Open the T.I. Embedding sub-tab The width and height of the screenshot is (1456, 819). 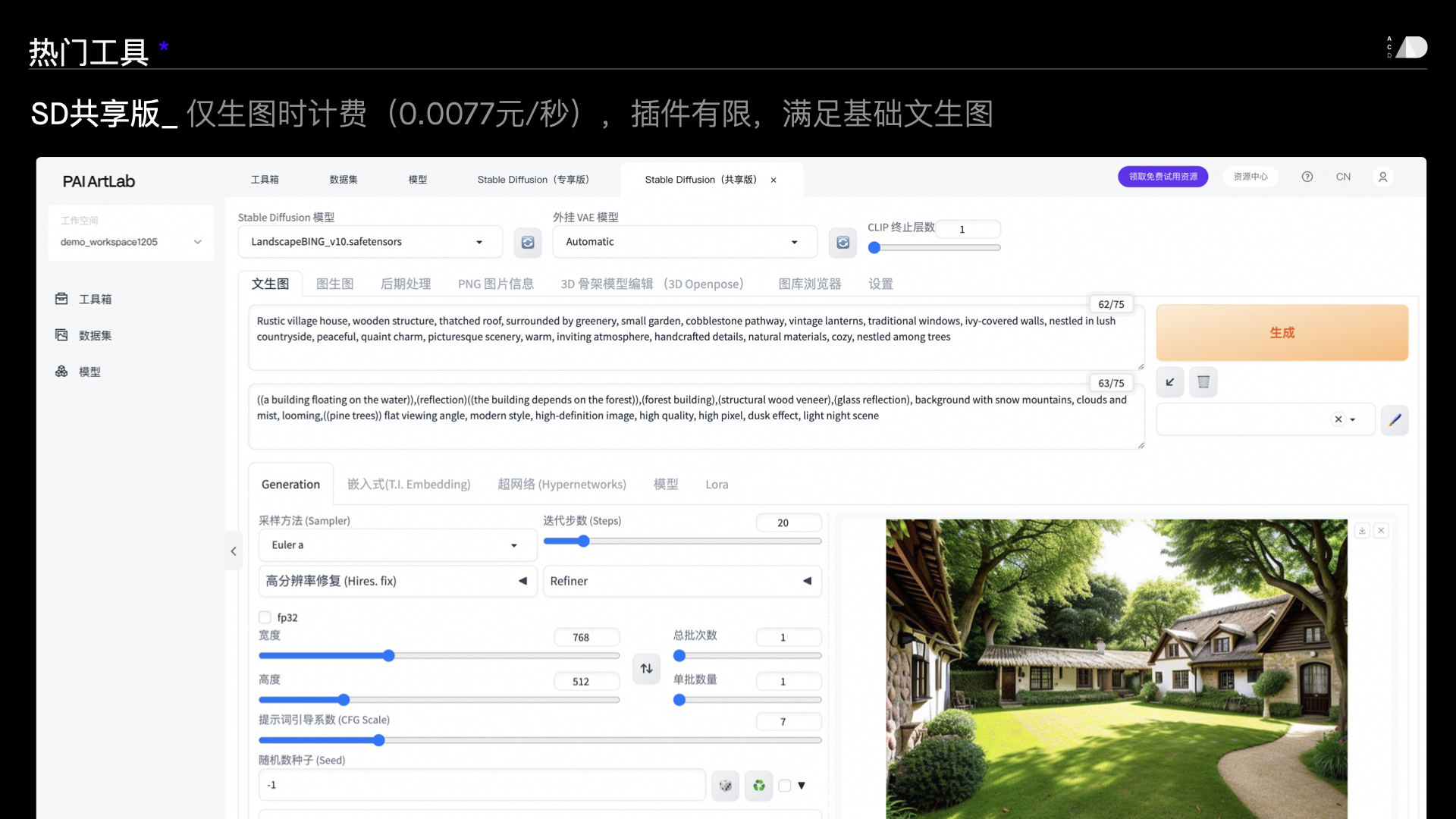[x=409, y=485]
